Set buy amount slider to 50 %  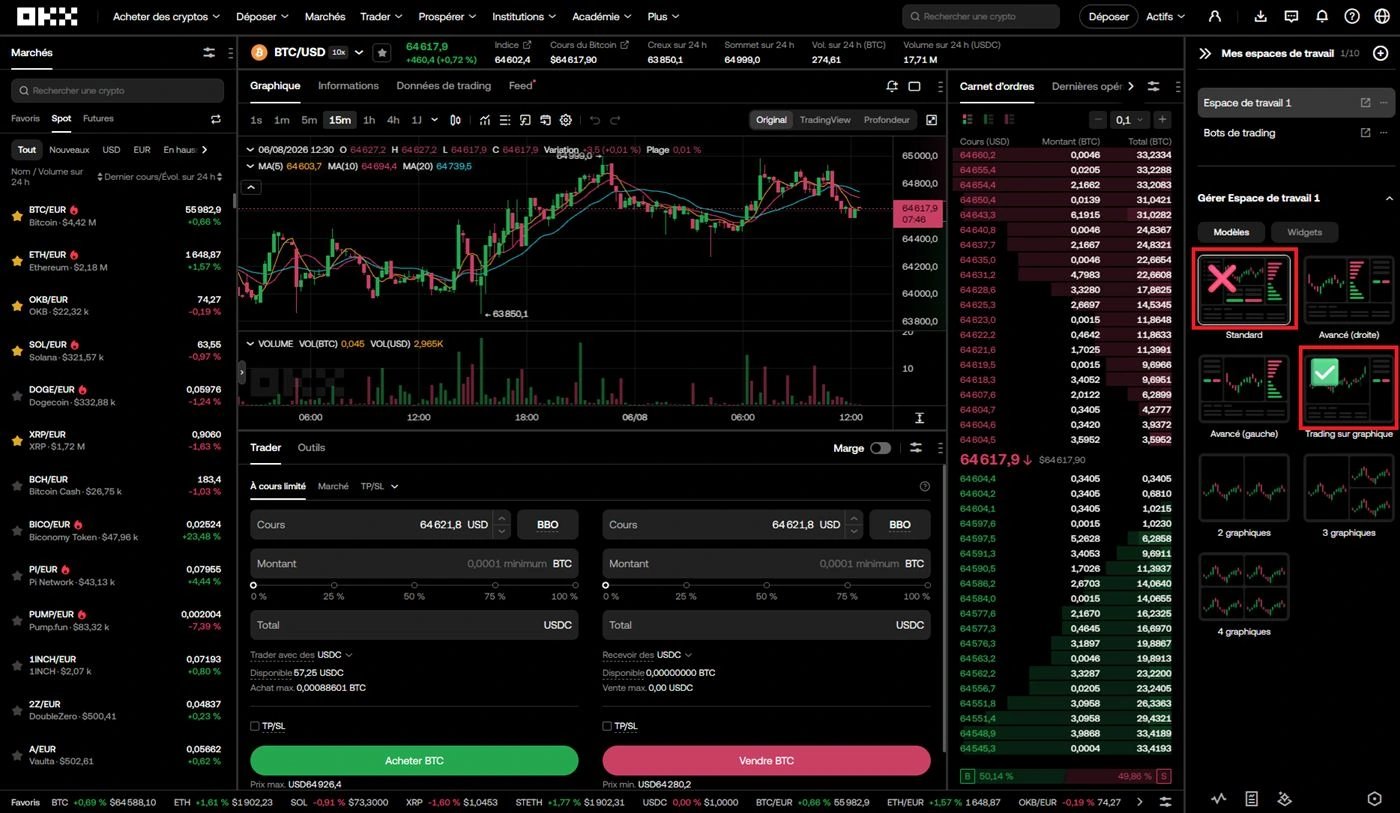[414, 586]
